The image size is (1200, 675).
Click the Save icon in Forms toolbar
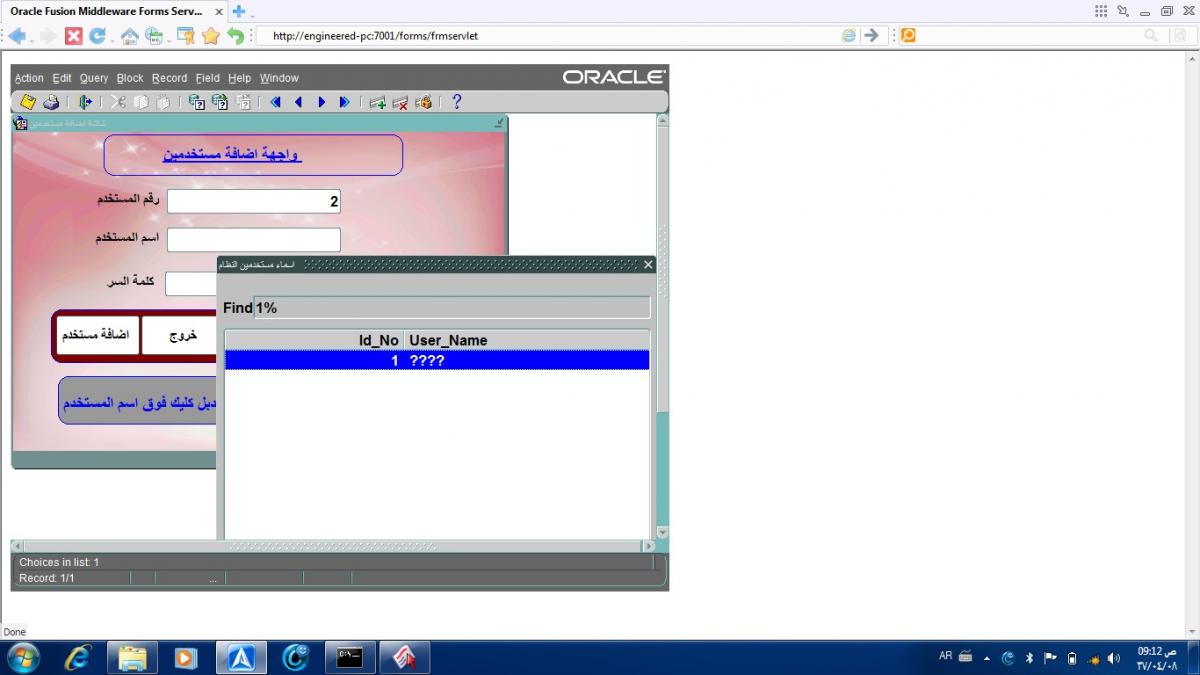[x=28, y=102]
